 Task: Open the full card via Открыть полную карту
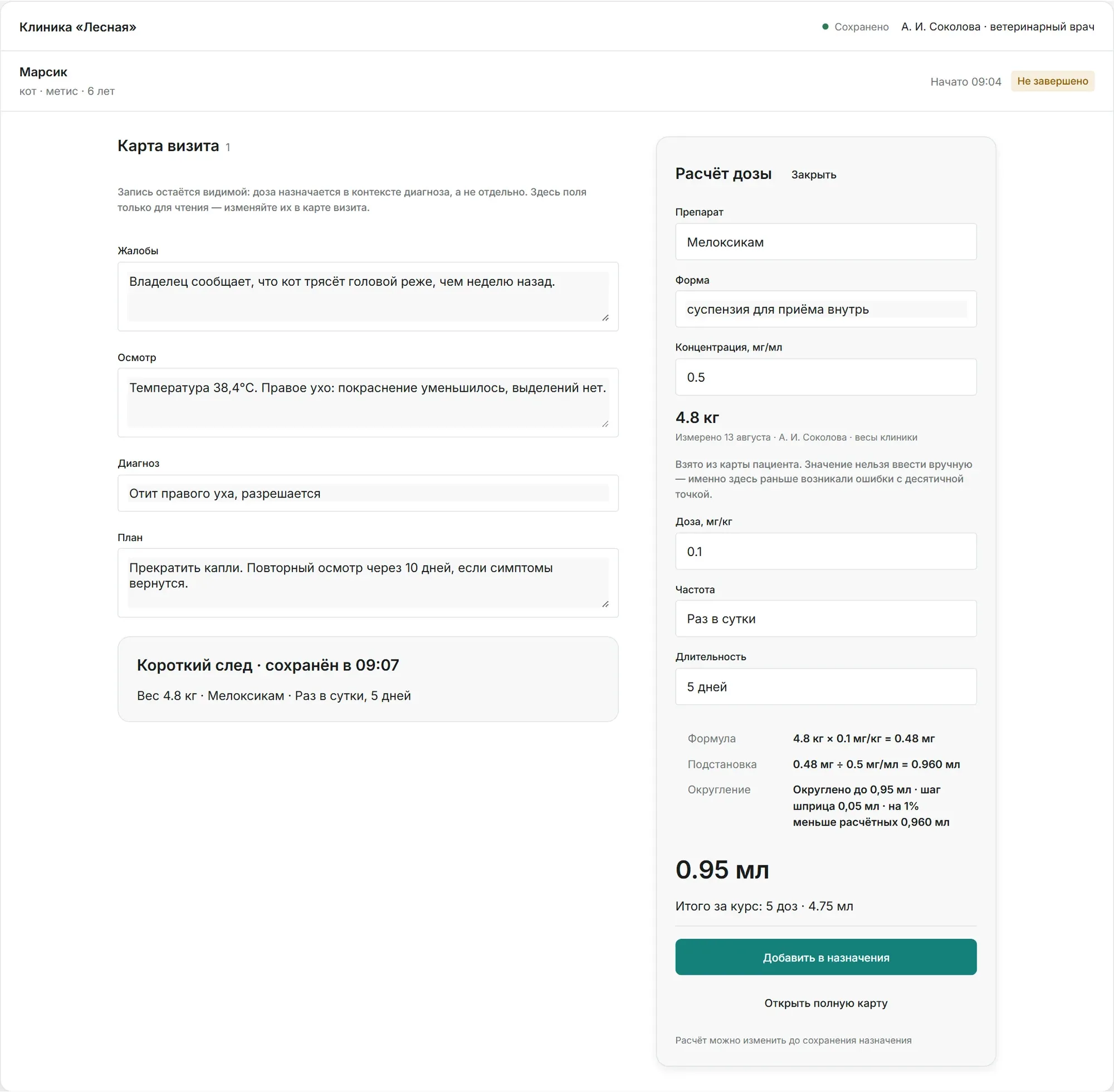pos(825,1003)
